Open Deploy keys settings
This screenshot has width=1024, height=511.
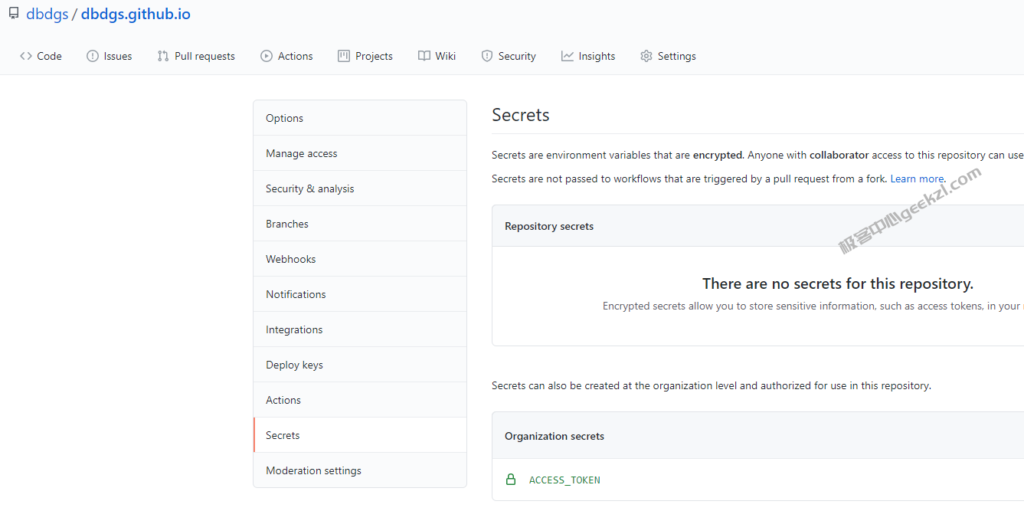coord(360,365)
